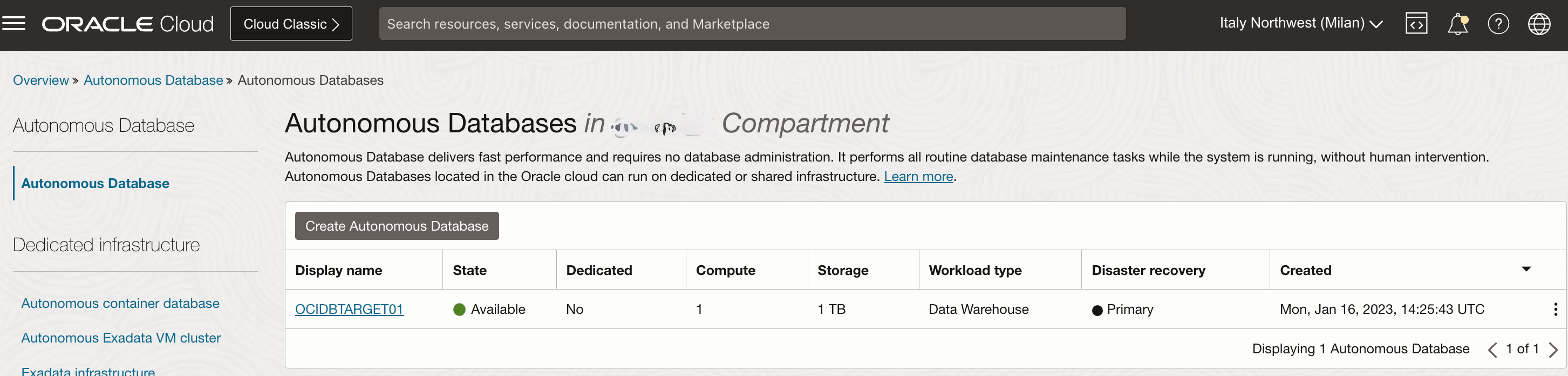Open the hamburger navigation menu
Viewport: 1568px width, 376px height.
[x=13, y=24]
